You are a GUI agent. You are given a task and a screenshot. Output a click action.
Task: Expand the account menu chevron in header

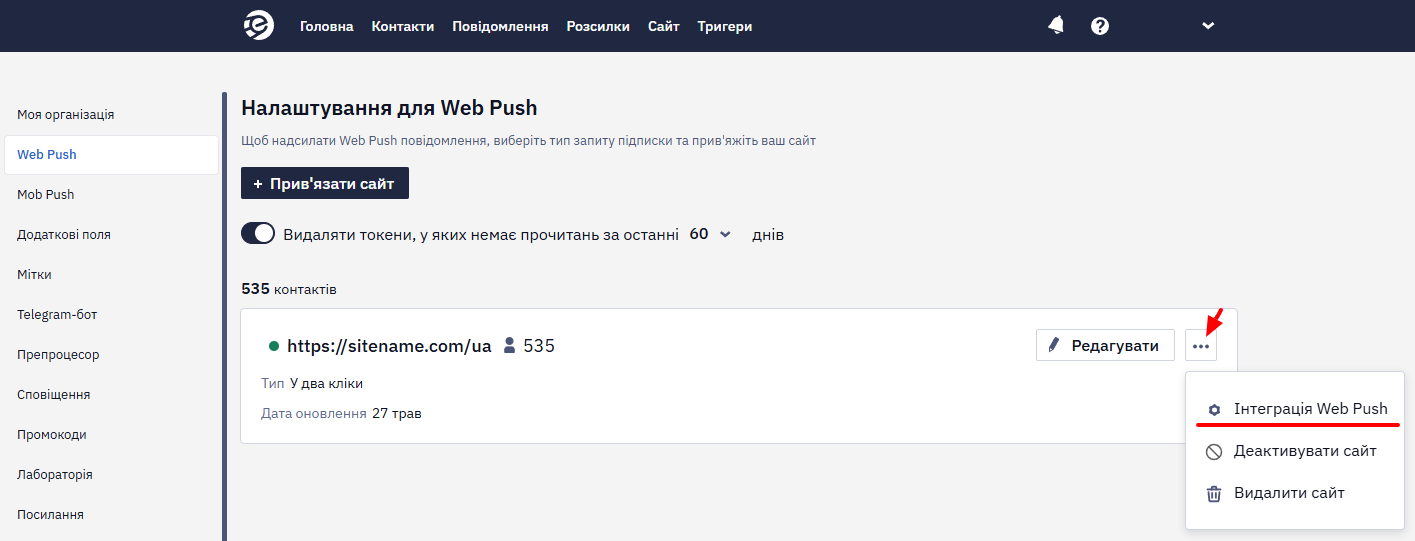[1208, 26]
